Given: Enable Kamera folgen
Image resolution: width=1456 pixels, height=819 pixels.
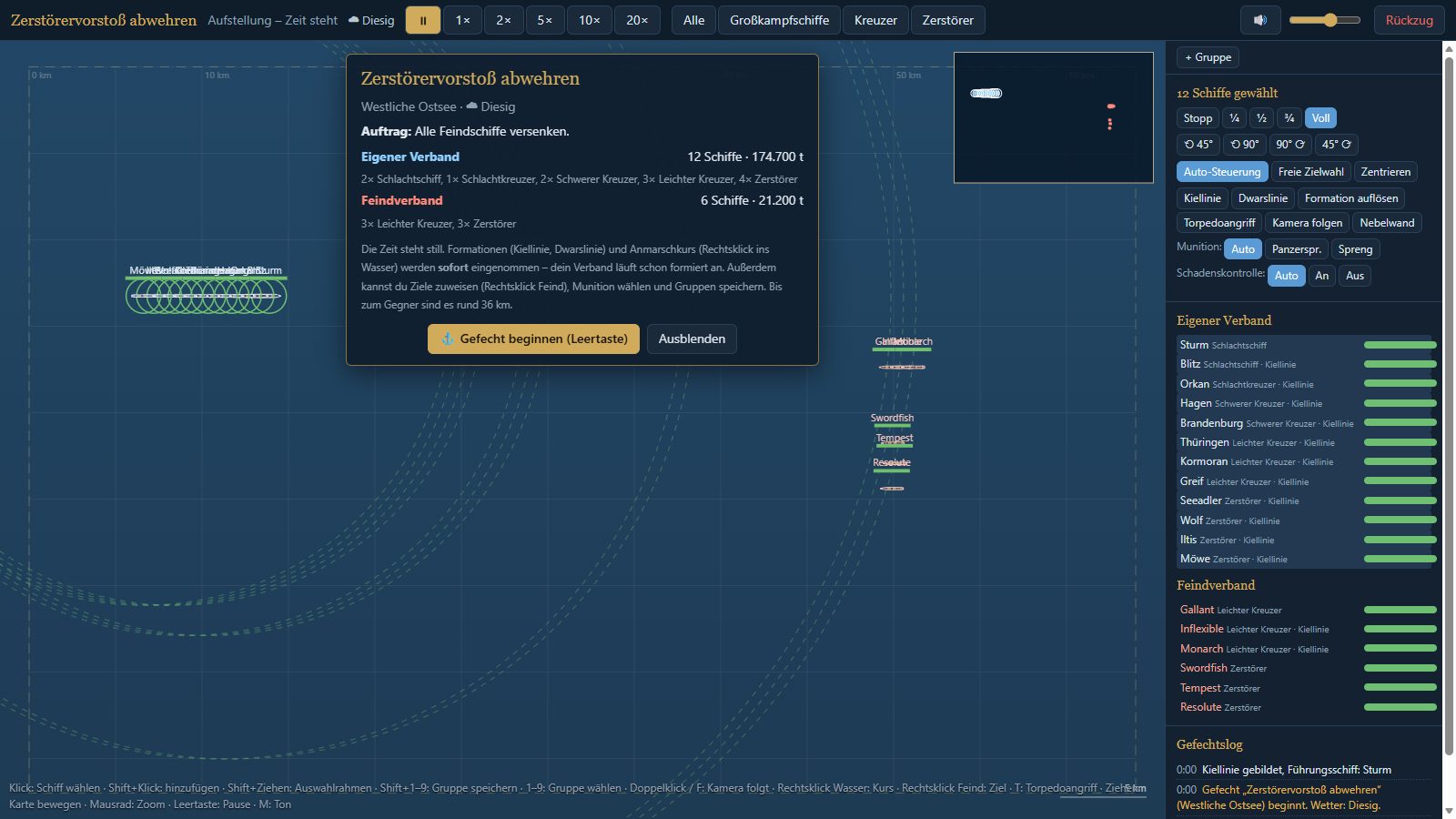Looking at the screenshot, I should coord(1307,223).
